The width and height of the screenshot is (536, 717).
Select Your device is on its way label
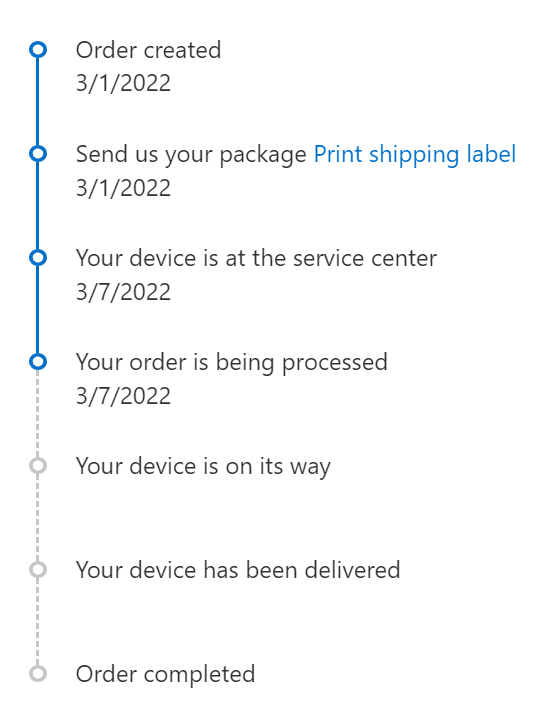coord(203,467)
